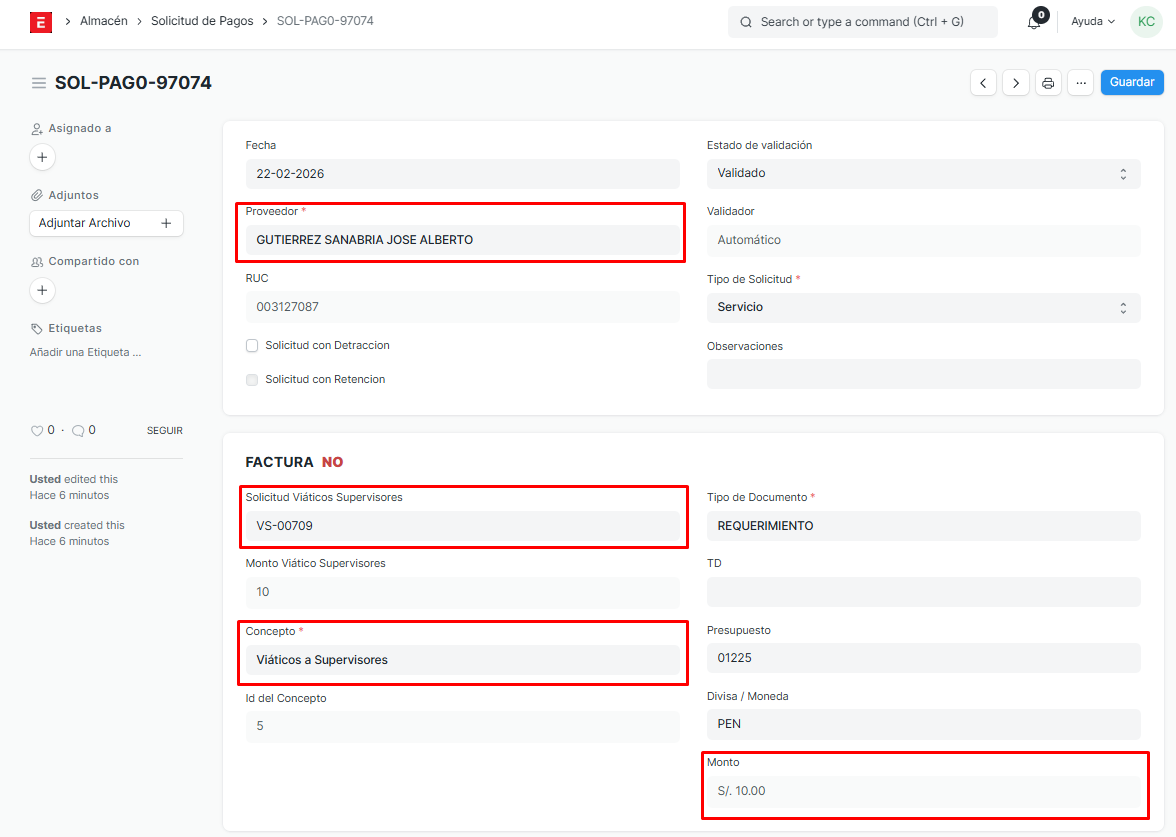Toggle the sidebar hamburger menu

click(39, 83)
